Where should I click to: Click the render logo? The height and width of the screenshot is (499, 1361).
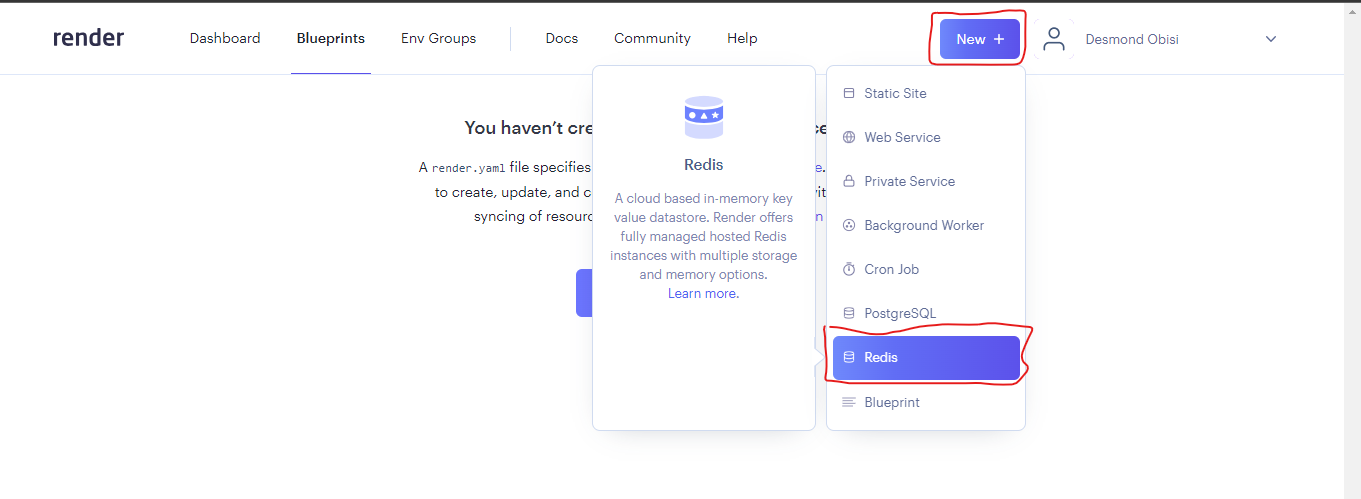pos(88,38)
